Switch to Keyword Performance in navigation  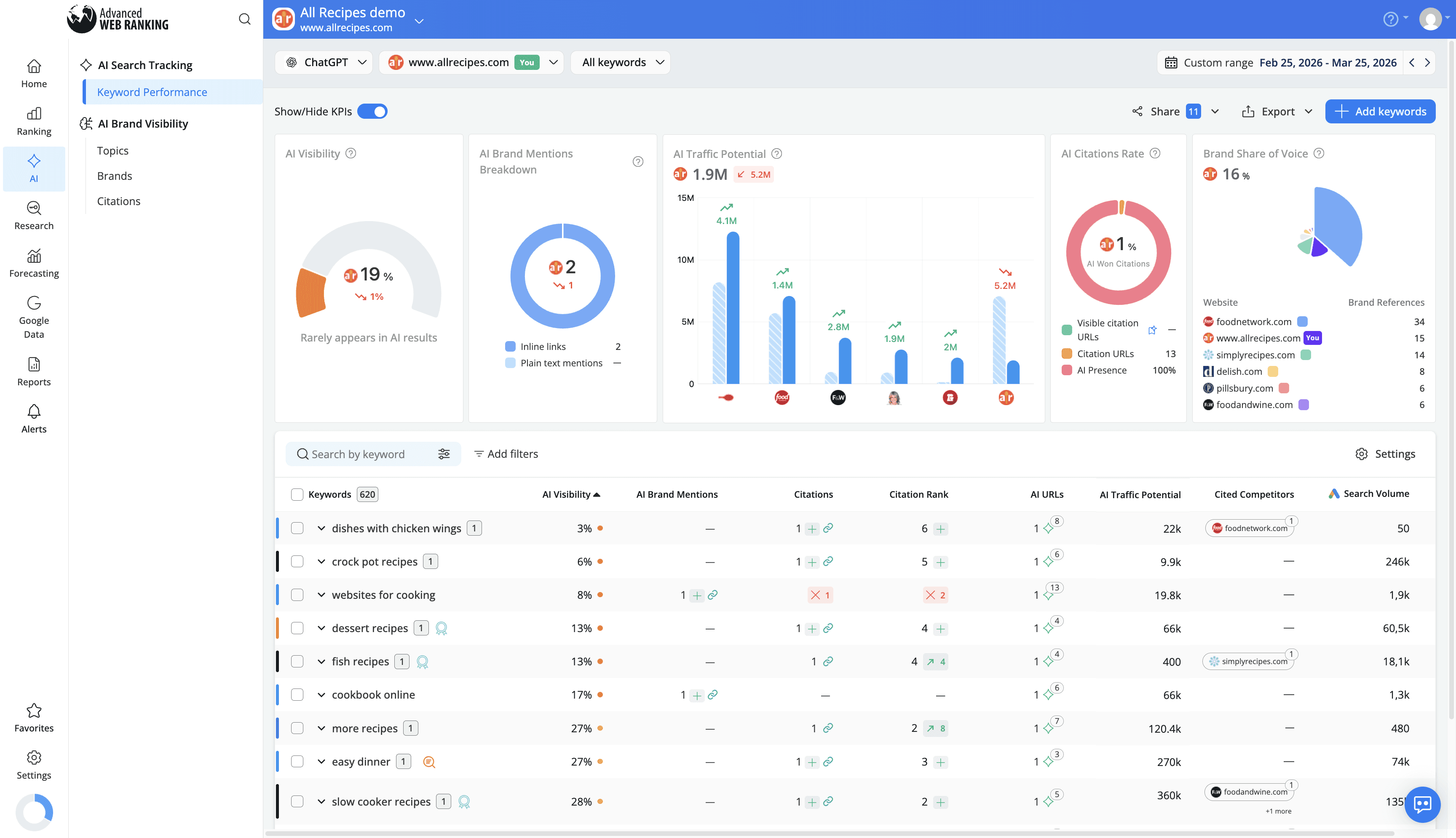pos(152,91)
